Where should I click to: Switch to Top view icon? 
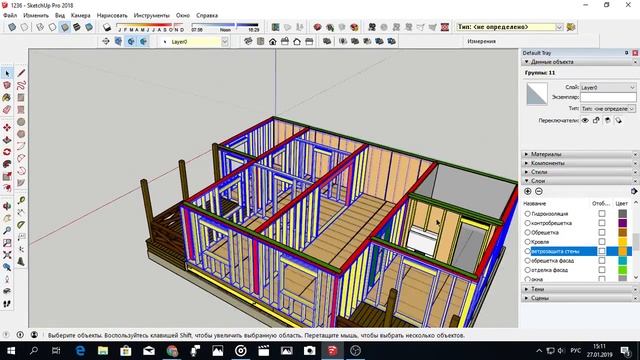(x=260, y=41)
